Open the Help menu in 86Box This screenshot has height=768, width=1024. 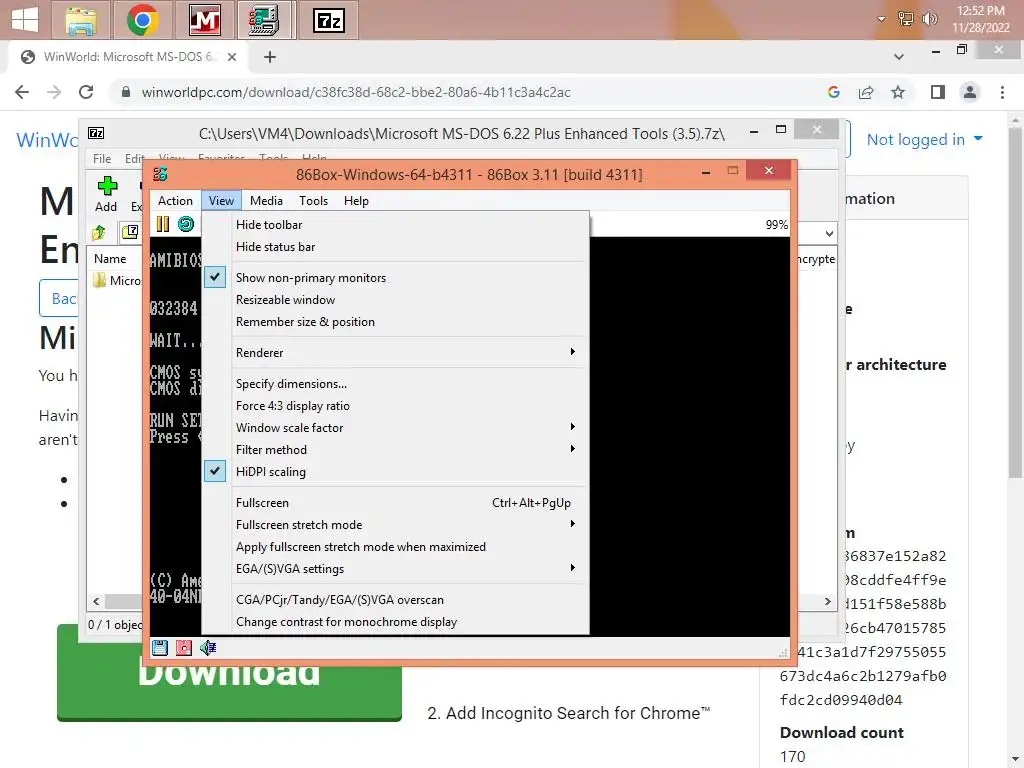356,200
